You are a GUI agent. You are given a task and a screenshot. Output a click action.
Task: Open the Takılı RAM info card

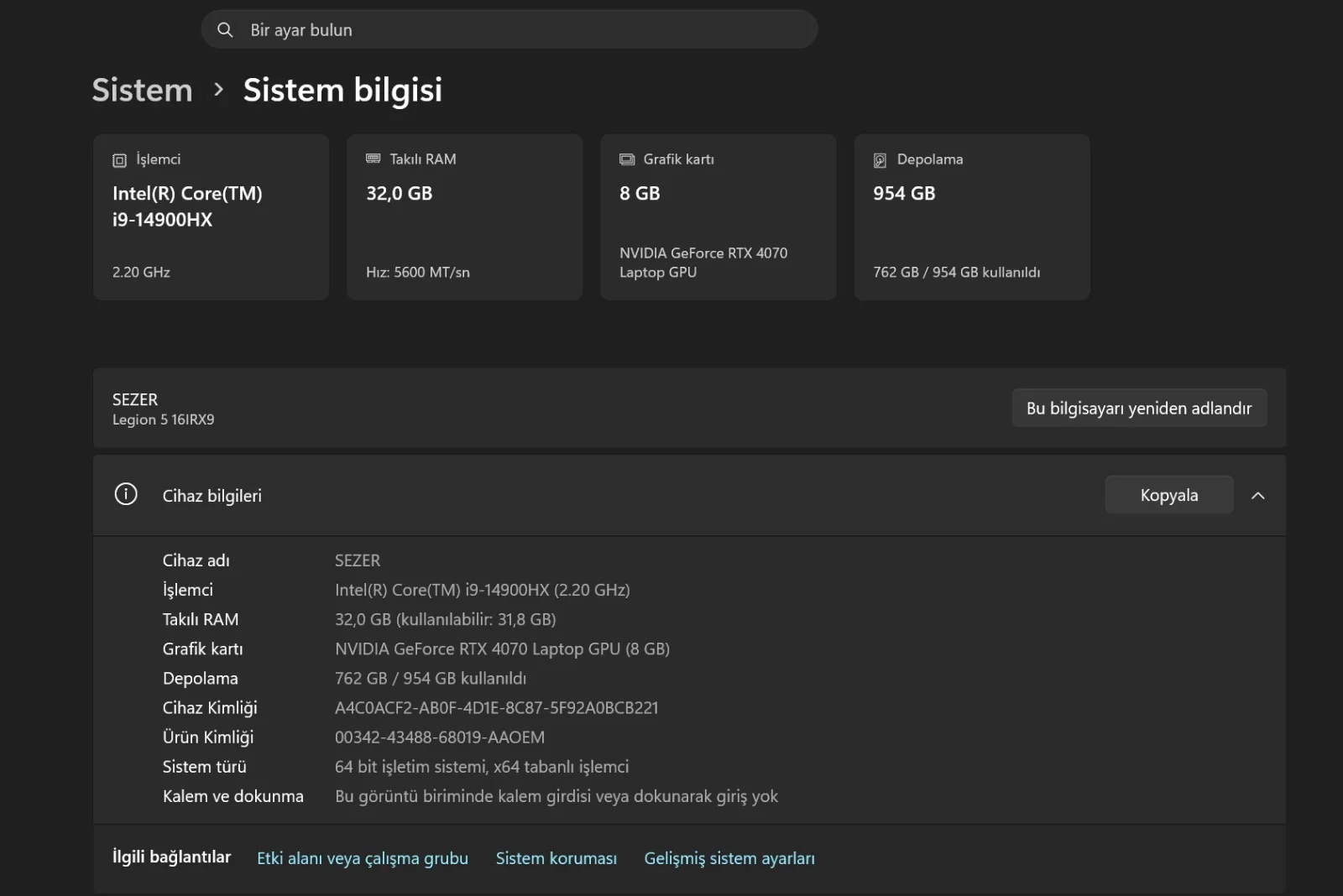(465, 217)
